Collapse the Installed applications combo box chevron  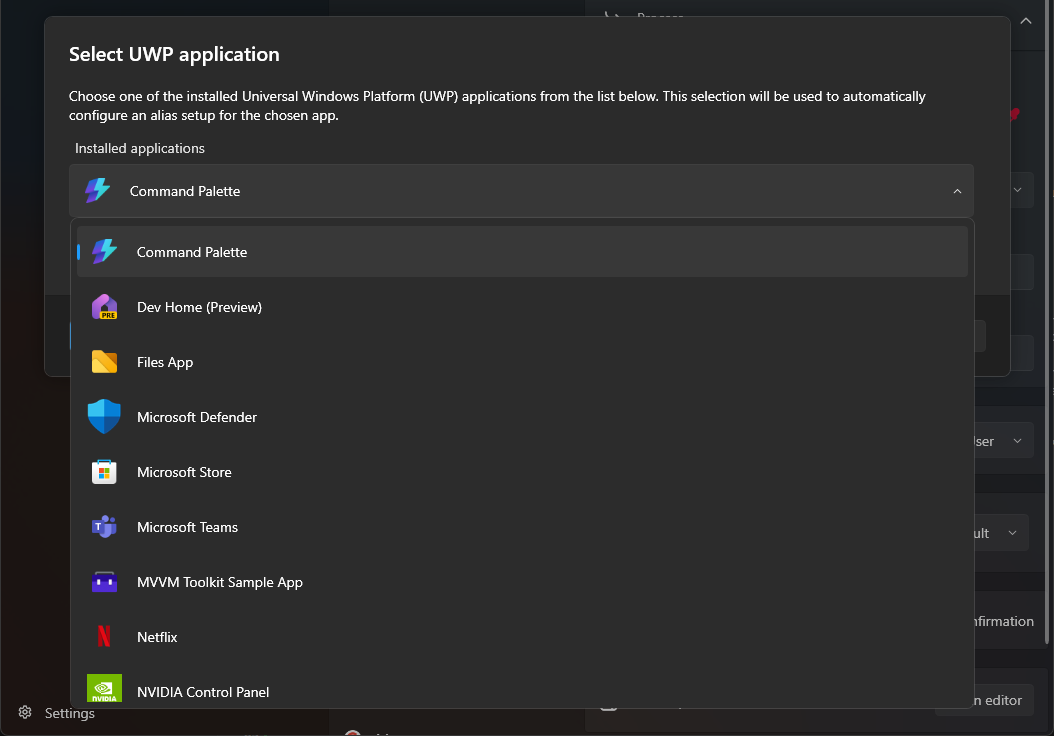[x=957, y=192]
